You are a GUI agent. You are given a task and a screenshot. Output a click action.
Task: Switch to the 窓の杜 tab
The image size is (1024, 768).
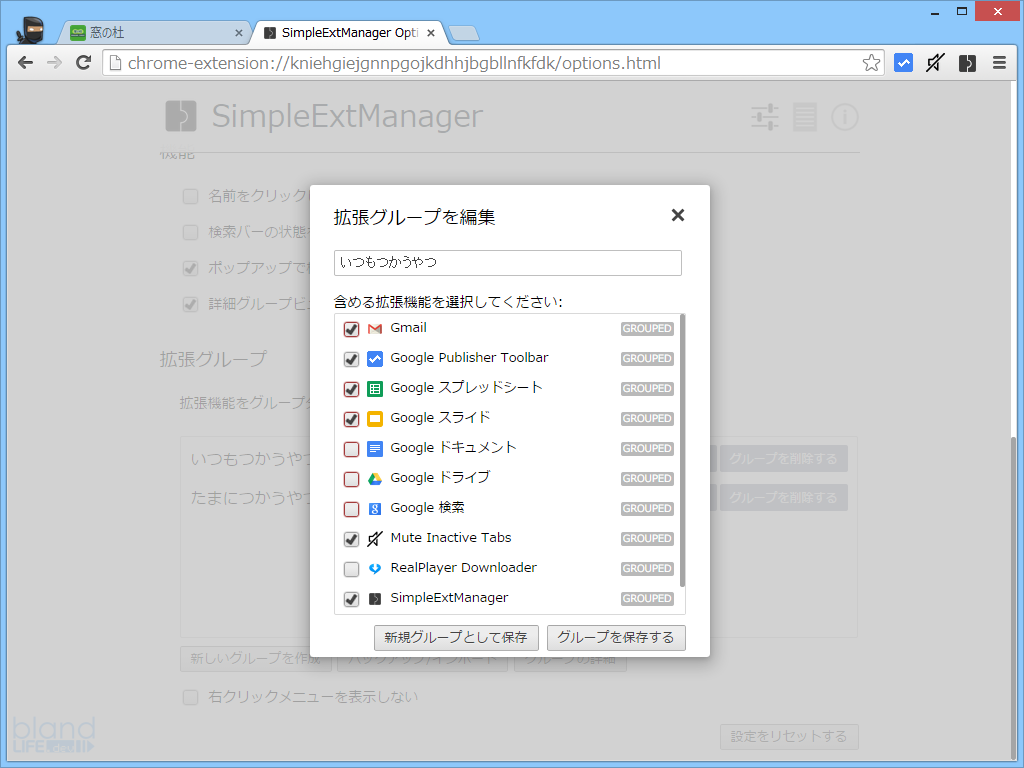tap(153, 33)
